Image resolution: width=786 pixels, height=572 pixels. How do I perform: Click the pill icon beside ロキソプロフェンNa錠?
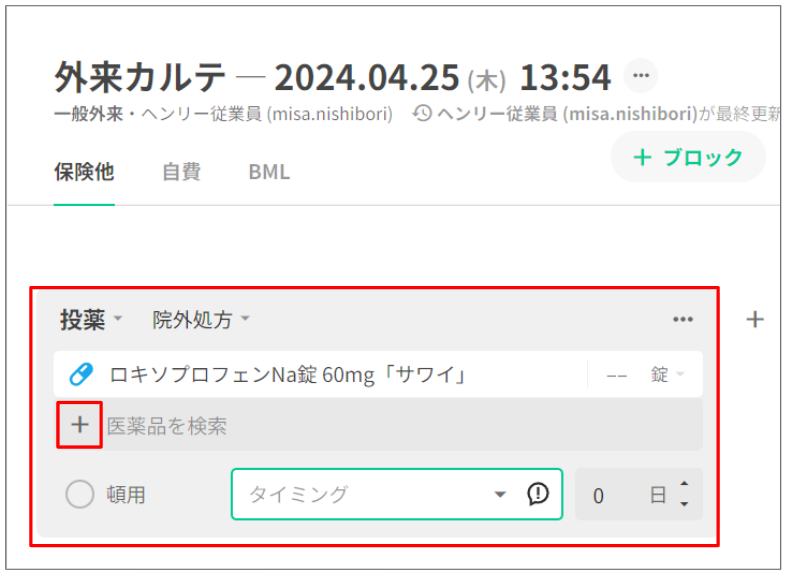[80, 375]
